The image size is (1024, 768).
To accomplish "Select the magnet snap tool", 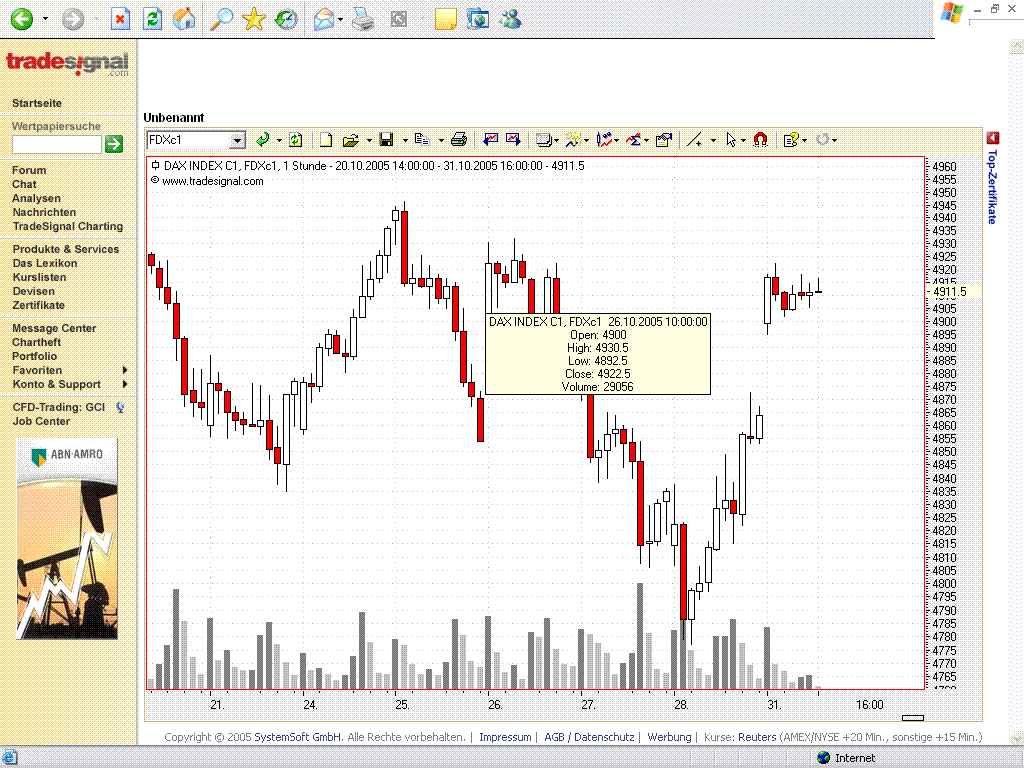I will (760, 140).
